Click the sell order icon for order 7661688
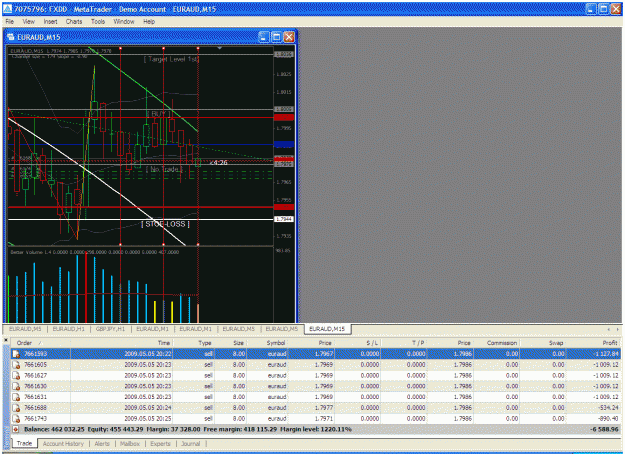Image resolution: width=625 pixels, height=454 pixels. click(16, 408)
